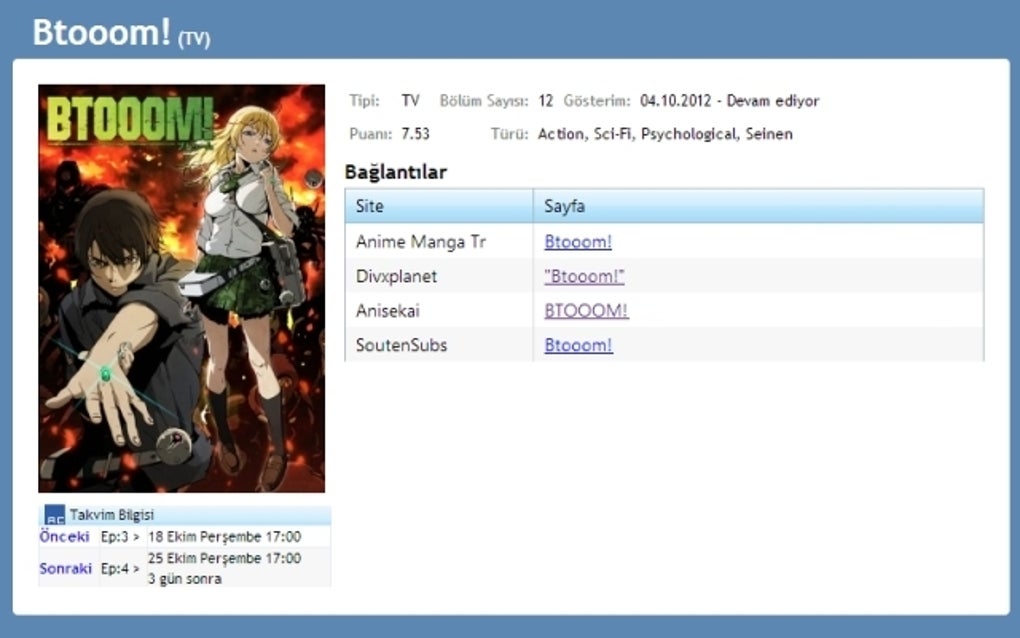Click the genre list Action, Sci-Fi, Psychological, Seinen
This screenshot has height=638, width=1020.
click(x=665, y=134)
